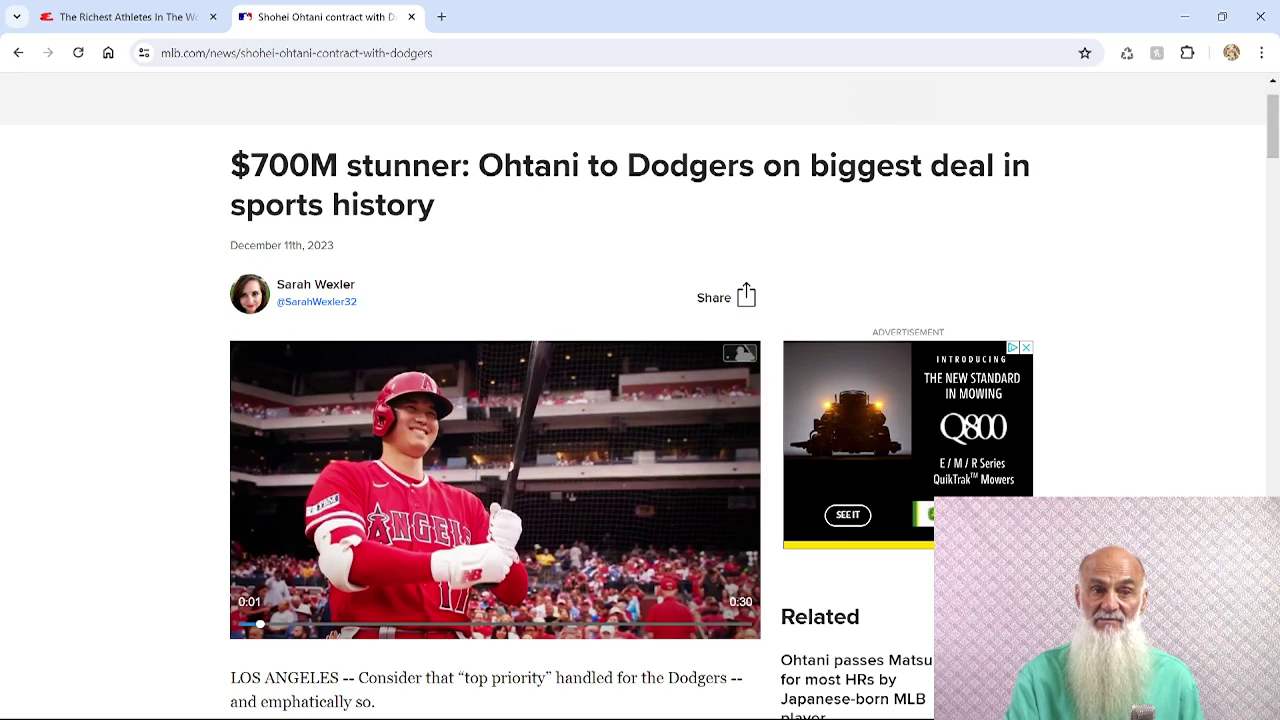Image resolution: width=1280 pixels, height=720 pixels.
Task: Seek using the video progress bar
Action: 495,624
